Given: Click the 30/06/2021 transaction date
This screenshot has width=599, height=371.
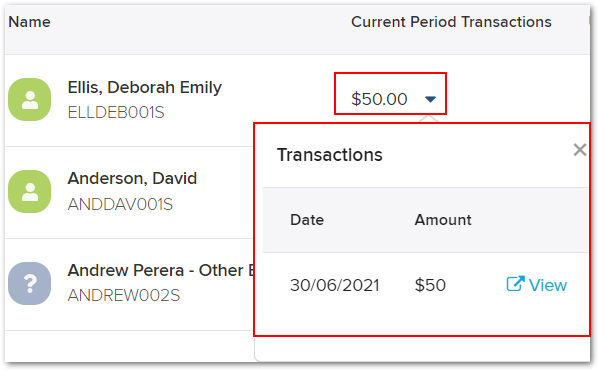Looking at the screenshot, I should coord(334,285).
